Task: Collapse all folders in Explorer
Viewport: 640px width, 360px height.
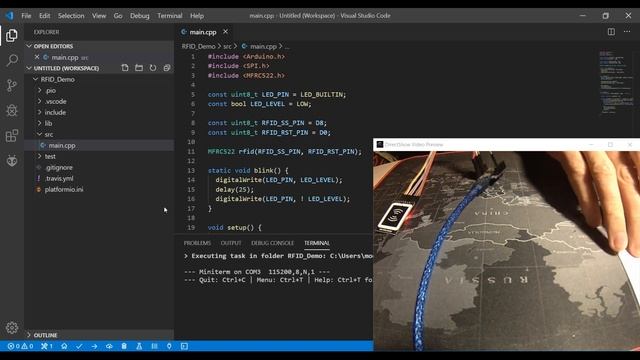Action: click(167, 68)
